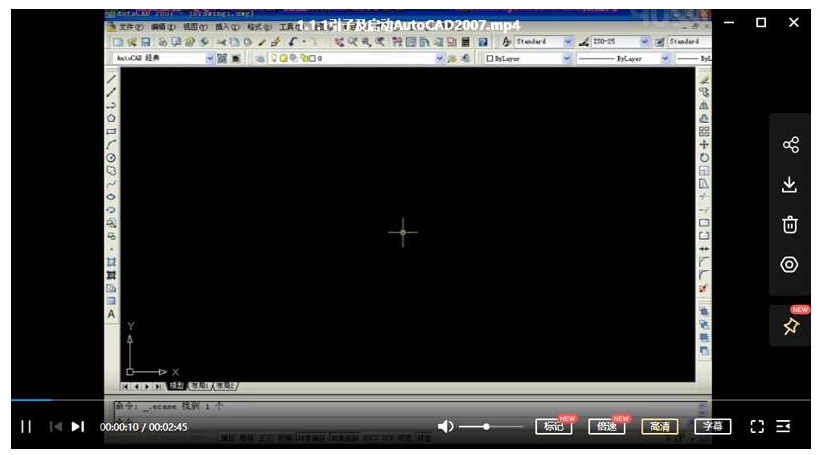Open the AutoCAD 经典 workspace dropdown

[209, 59]
